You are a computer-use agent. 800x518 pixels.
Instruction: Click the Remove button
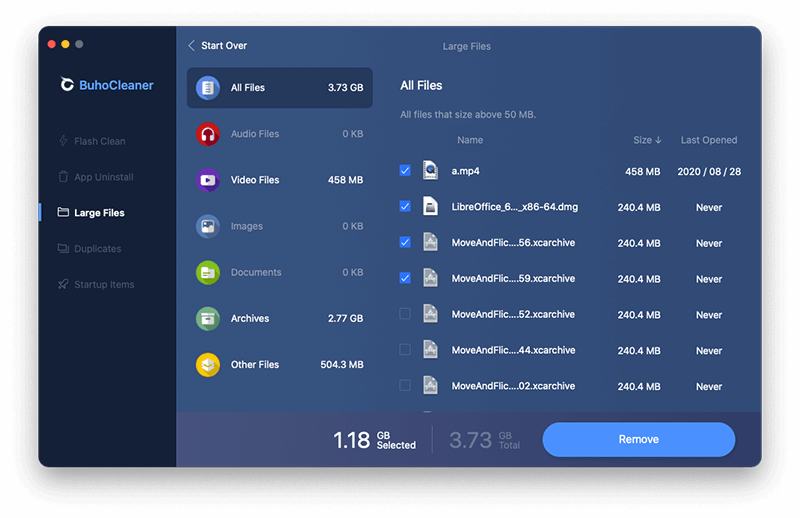639,439
